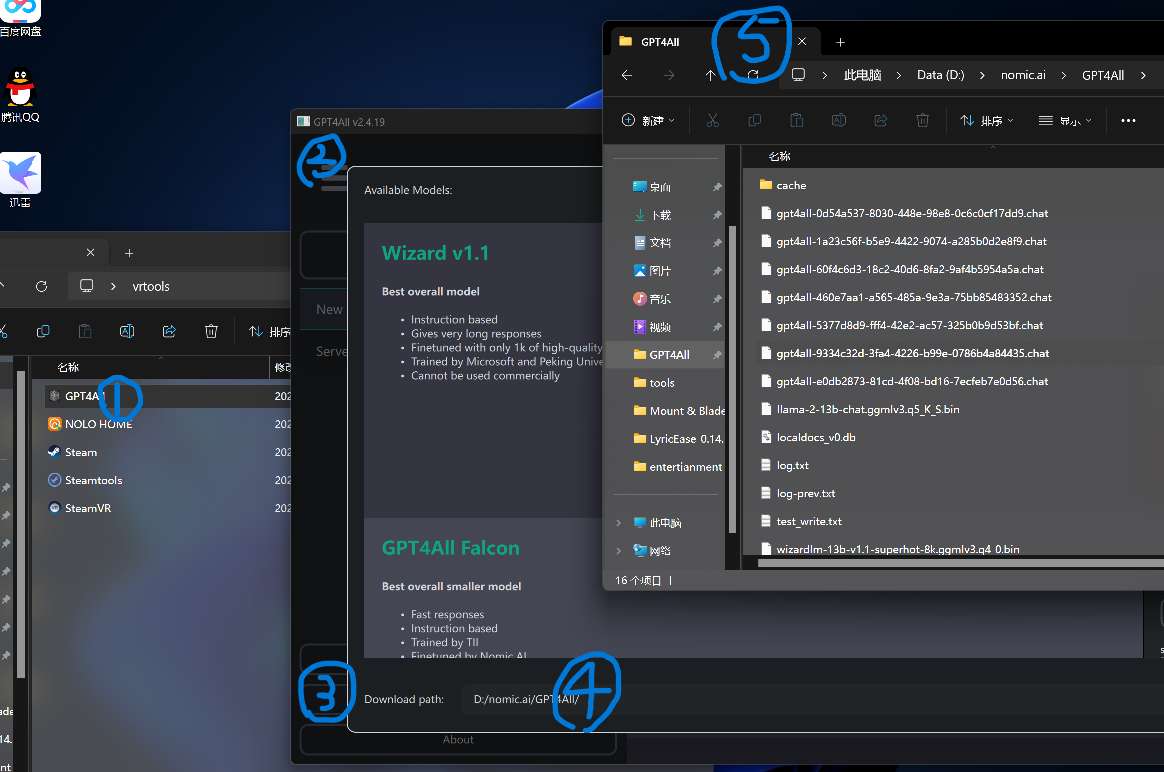Click the horizontal scrollbar in GPT4All file list
Screen dimensions: 1164x772
pyautogui.click(x=961, y=563)
